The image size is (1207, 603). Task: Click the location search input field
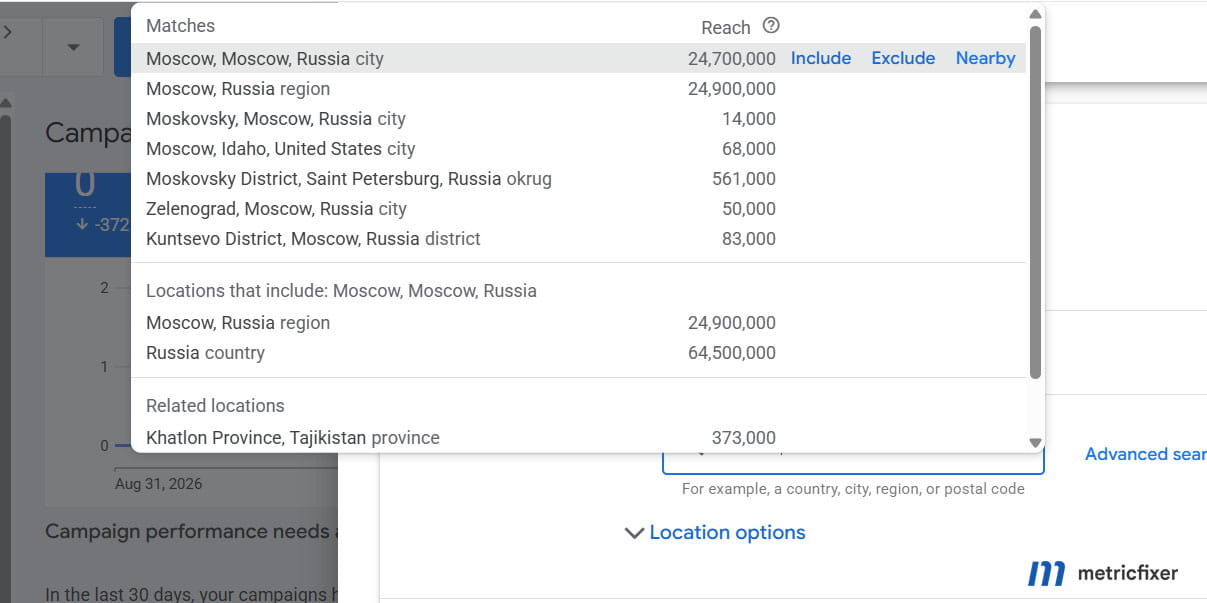pos(853,462)
